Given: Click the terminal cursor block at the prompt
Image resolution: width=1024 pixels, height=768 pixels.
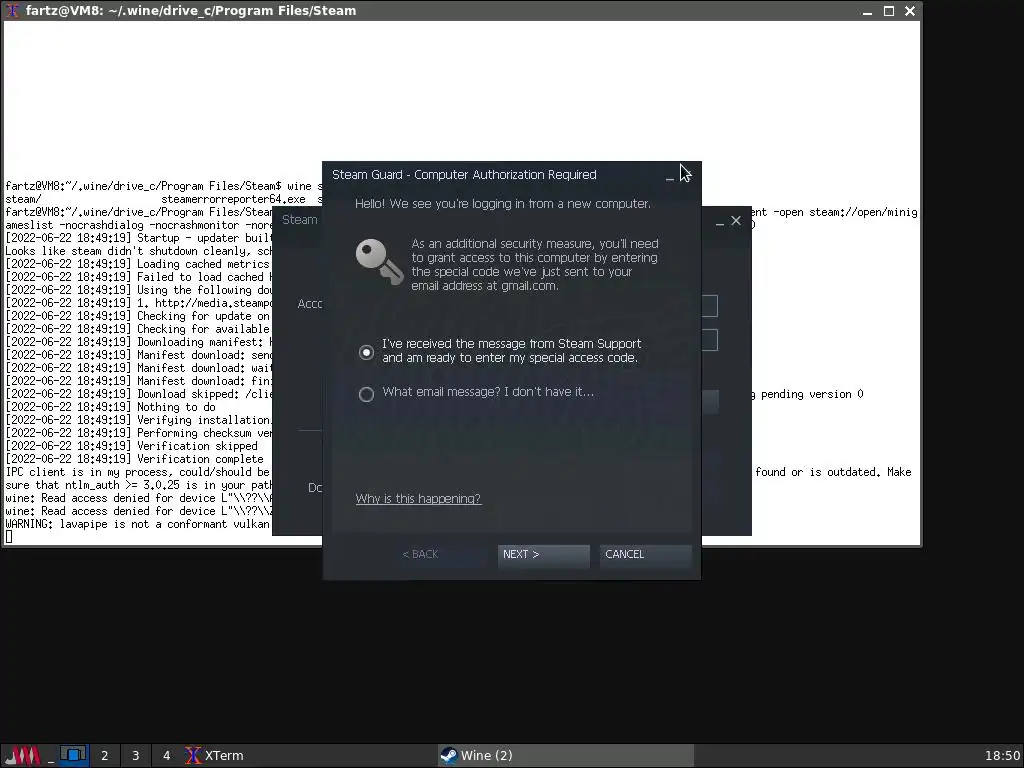Looking at the screenshot, I should coord(8,537).
